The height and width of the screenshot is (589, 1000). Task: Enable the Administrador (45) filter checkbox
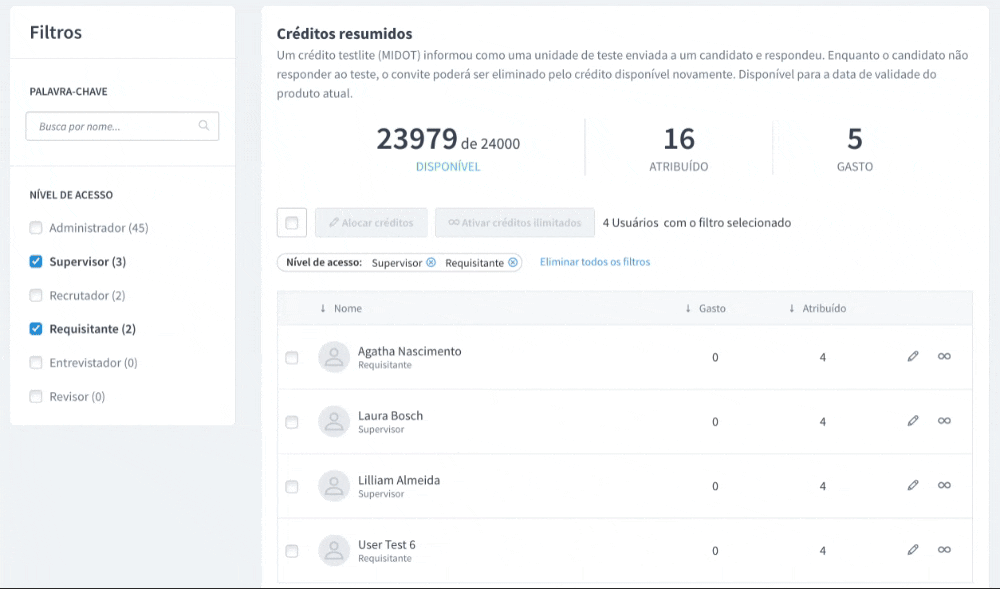tap(36, 227)
